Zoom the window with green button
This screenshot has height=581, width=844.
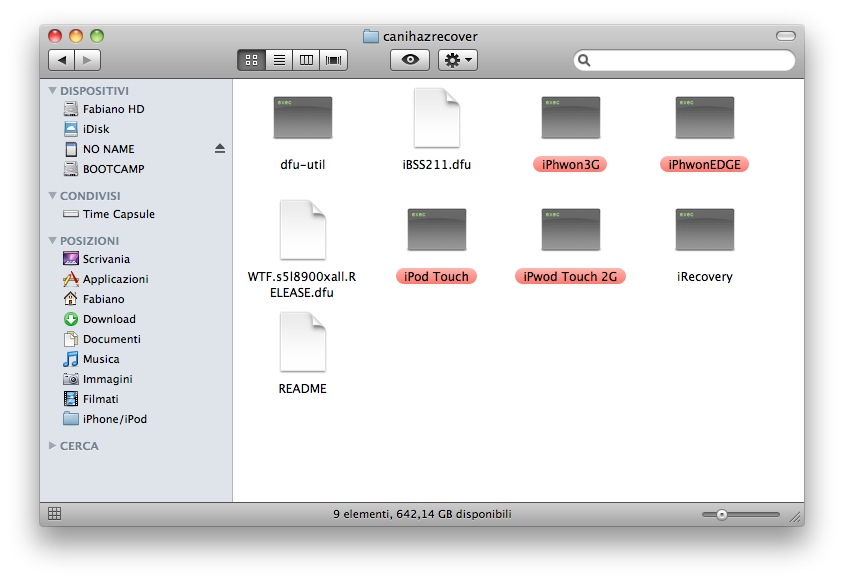coord(97,36)
